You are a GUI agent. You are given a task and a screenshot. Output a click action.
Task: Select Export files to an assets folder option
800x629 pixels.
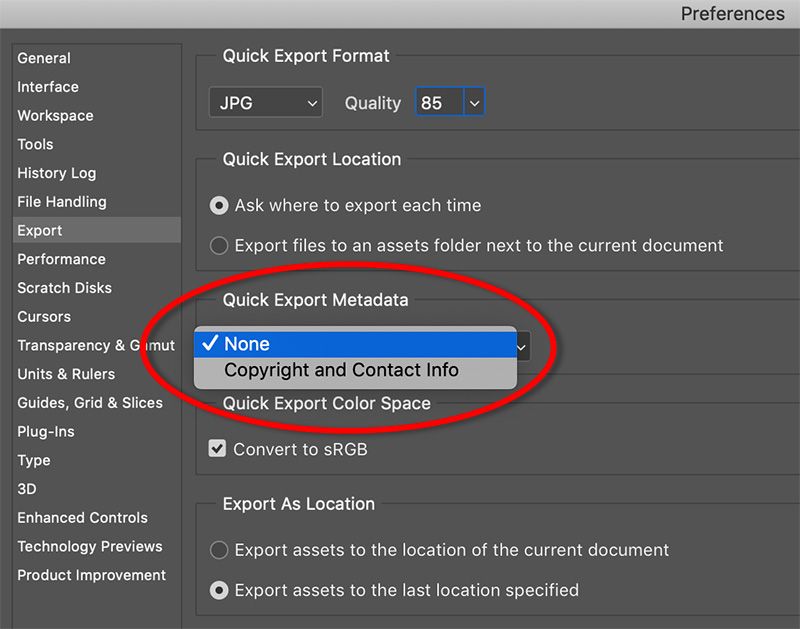pyautogui.click(x=218, y=245)
